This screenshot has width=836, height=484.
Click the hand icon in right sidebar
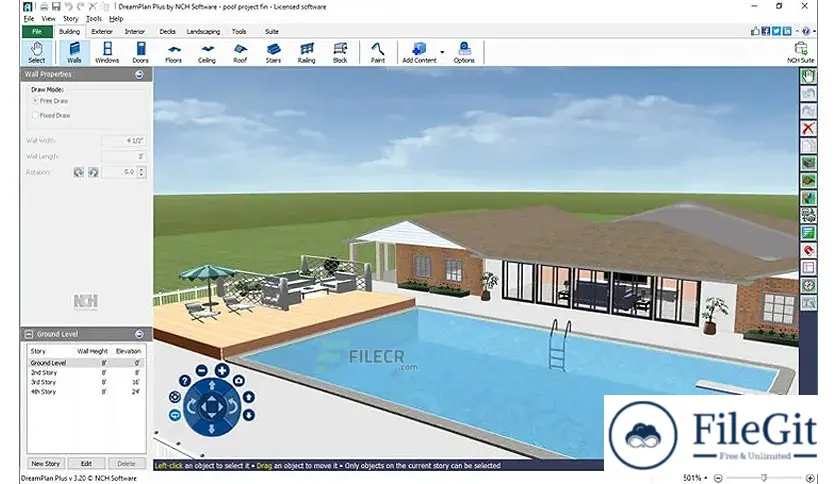pos(808,76)
